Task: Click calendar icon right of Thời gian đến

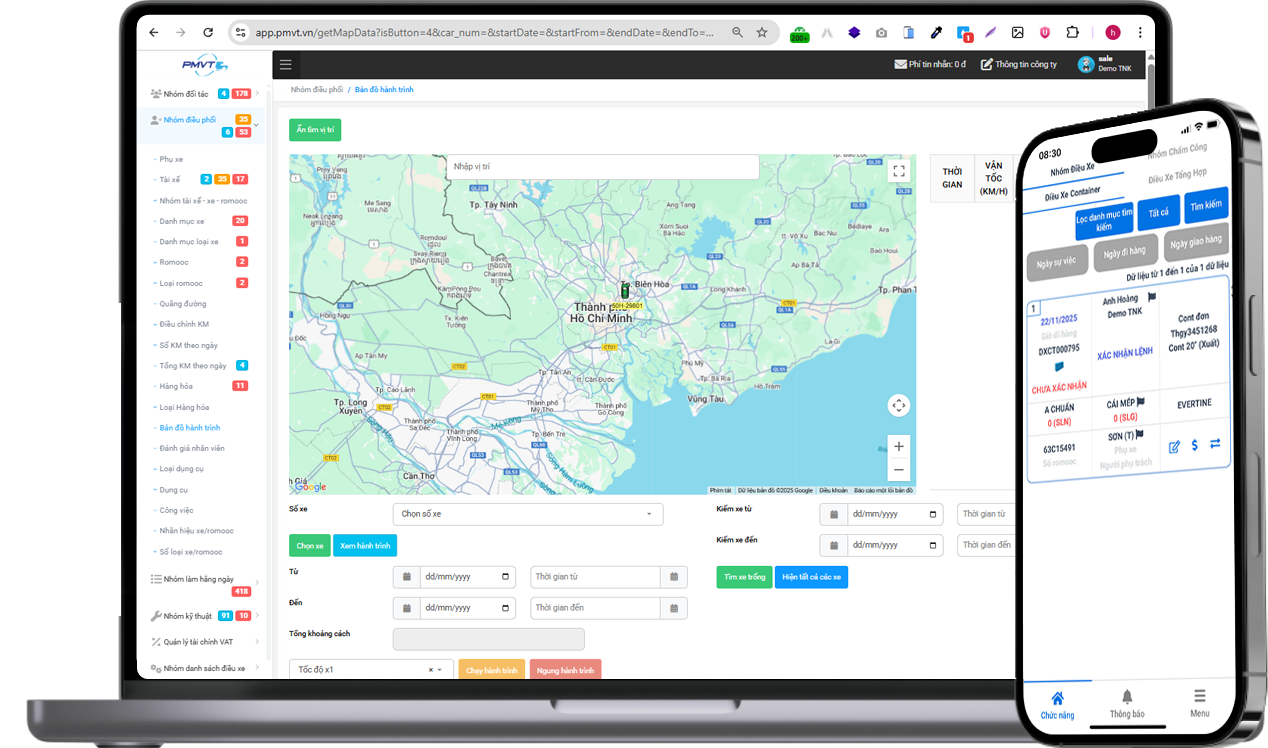Action: pos(674,608)
